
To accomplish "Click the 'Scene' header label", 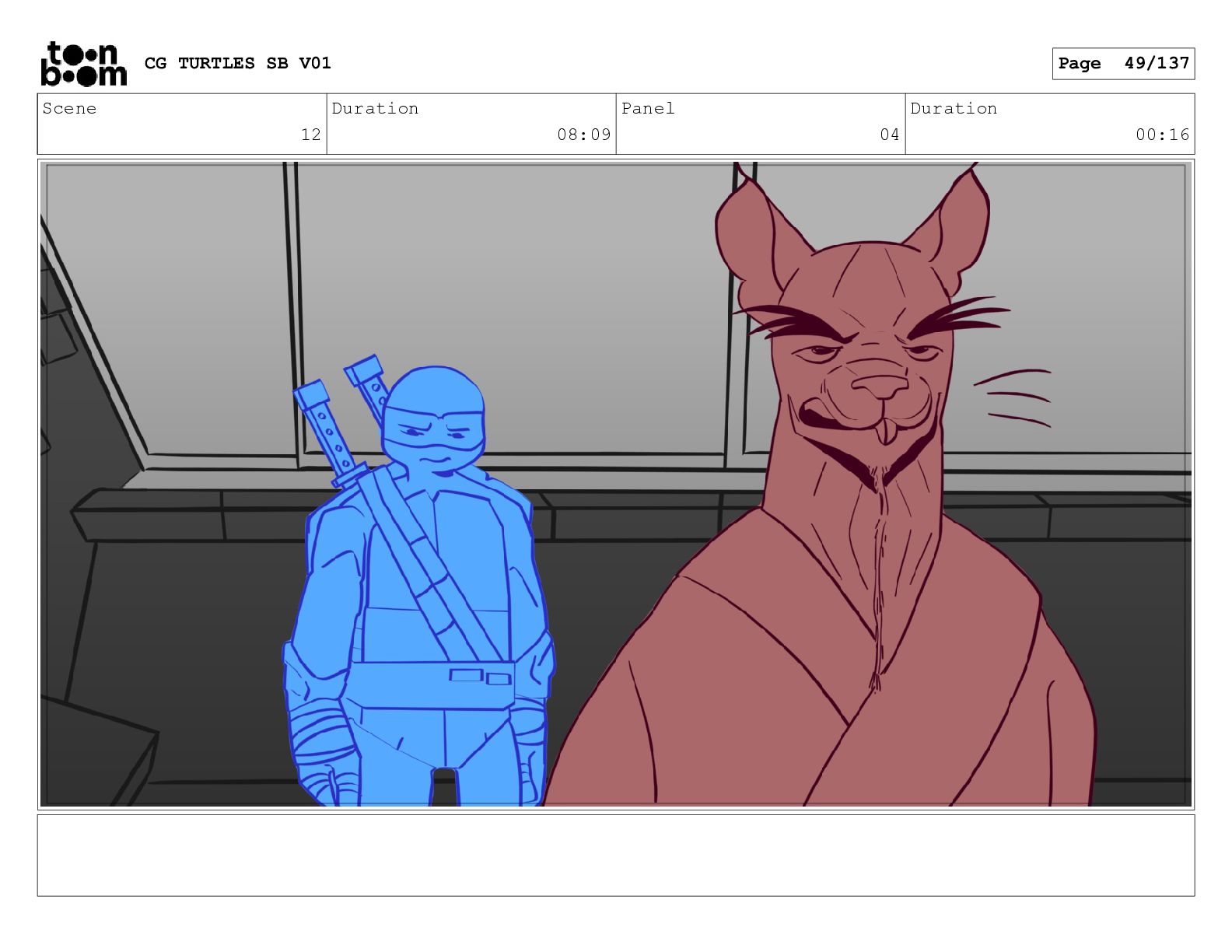I will (69, 108).
